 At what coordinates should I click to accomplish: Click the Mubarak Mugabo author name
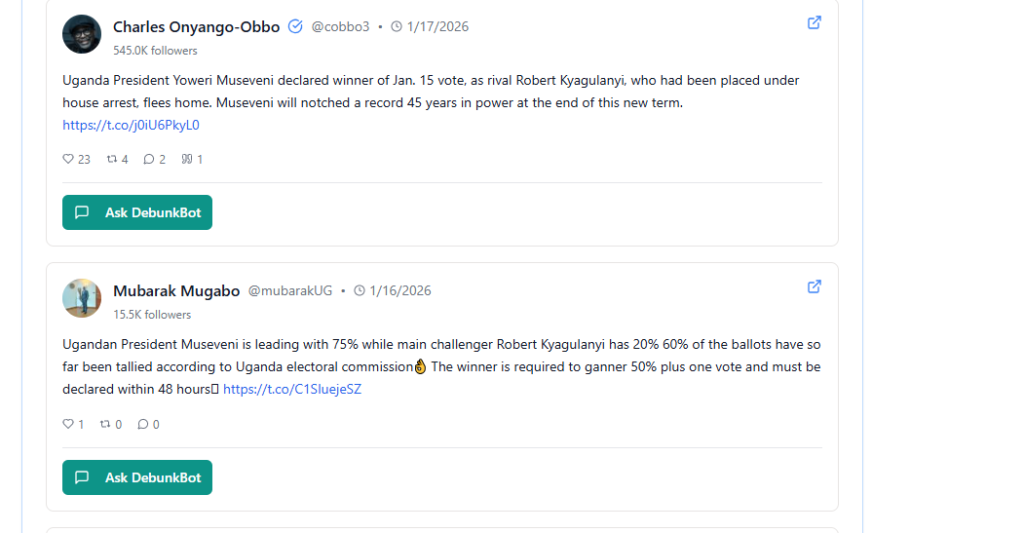pos(176,291)
